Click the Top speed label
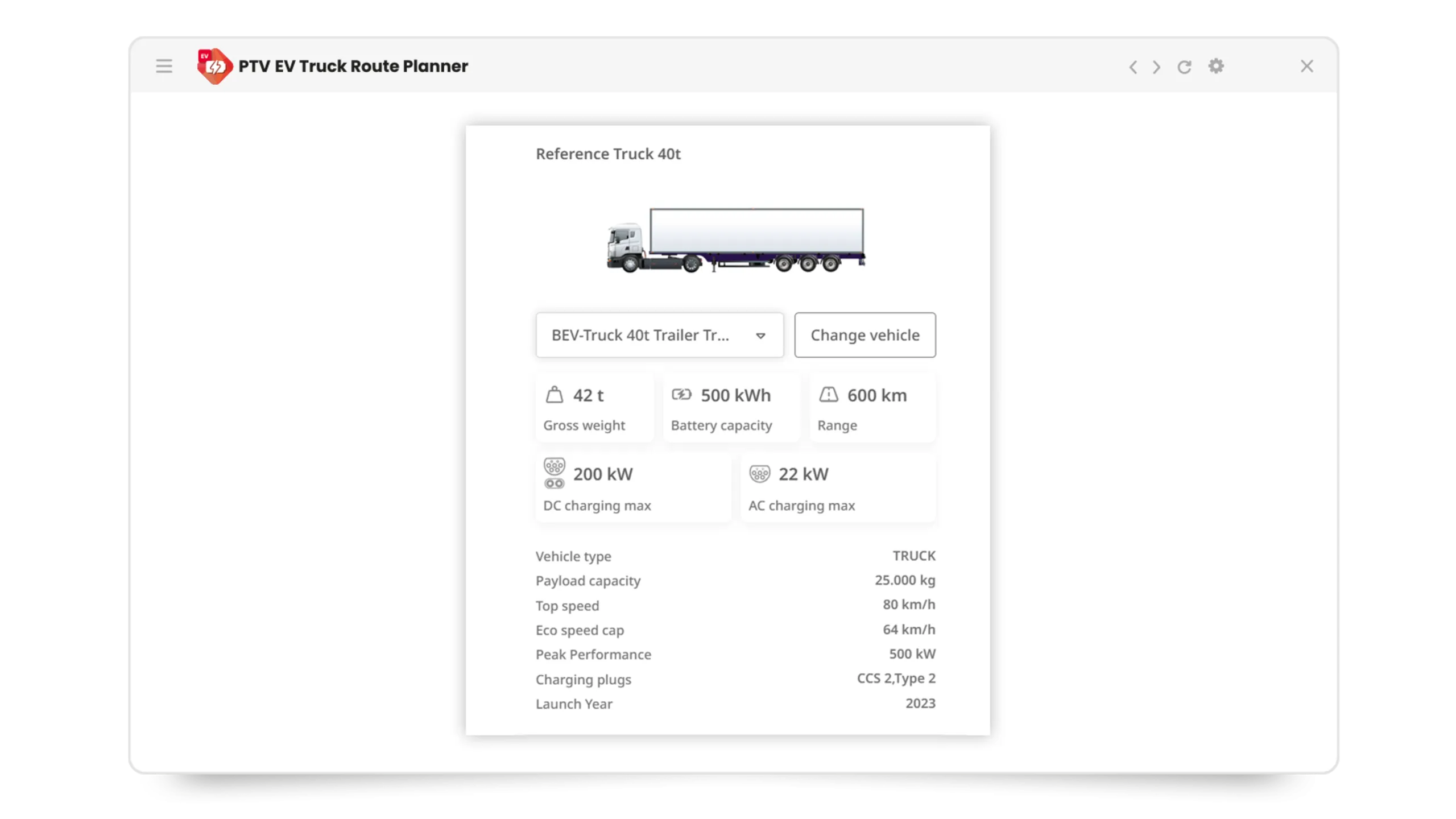This screenshot has width=1456, height=819. coord(568,606)
